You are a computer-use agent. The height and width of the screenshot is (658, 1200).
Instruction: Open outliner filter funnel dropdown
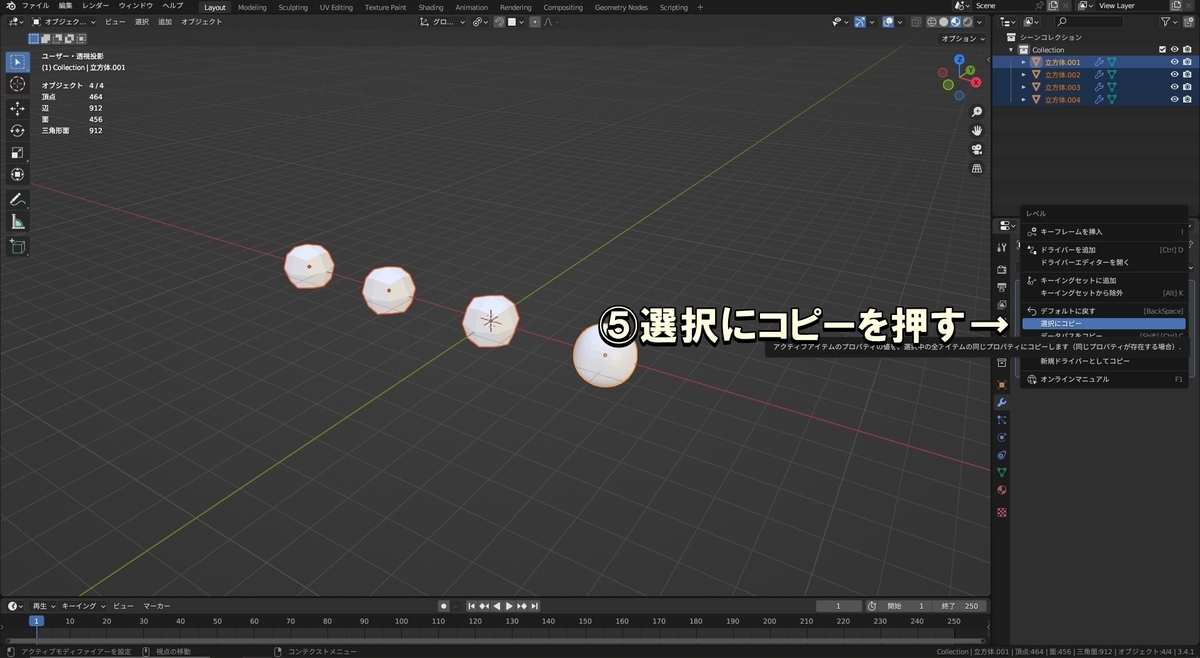coord(1168,21)
